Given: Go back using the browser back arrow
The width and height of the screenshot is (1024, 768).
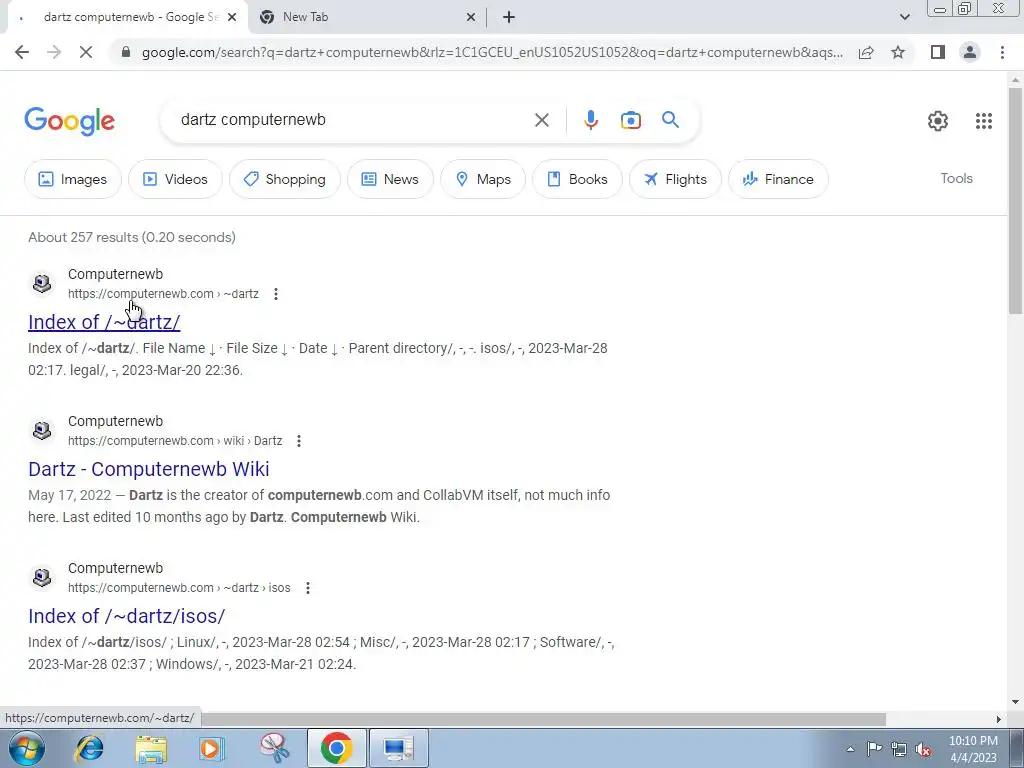Looking at the screenshot, I should tap(22, 52).
